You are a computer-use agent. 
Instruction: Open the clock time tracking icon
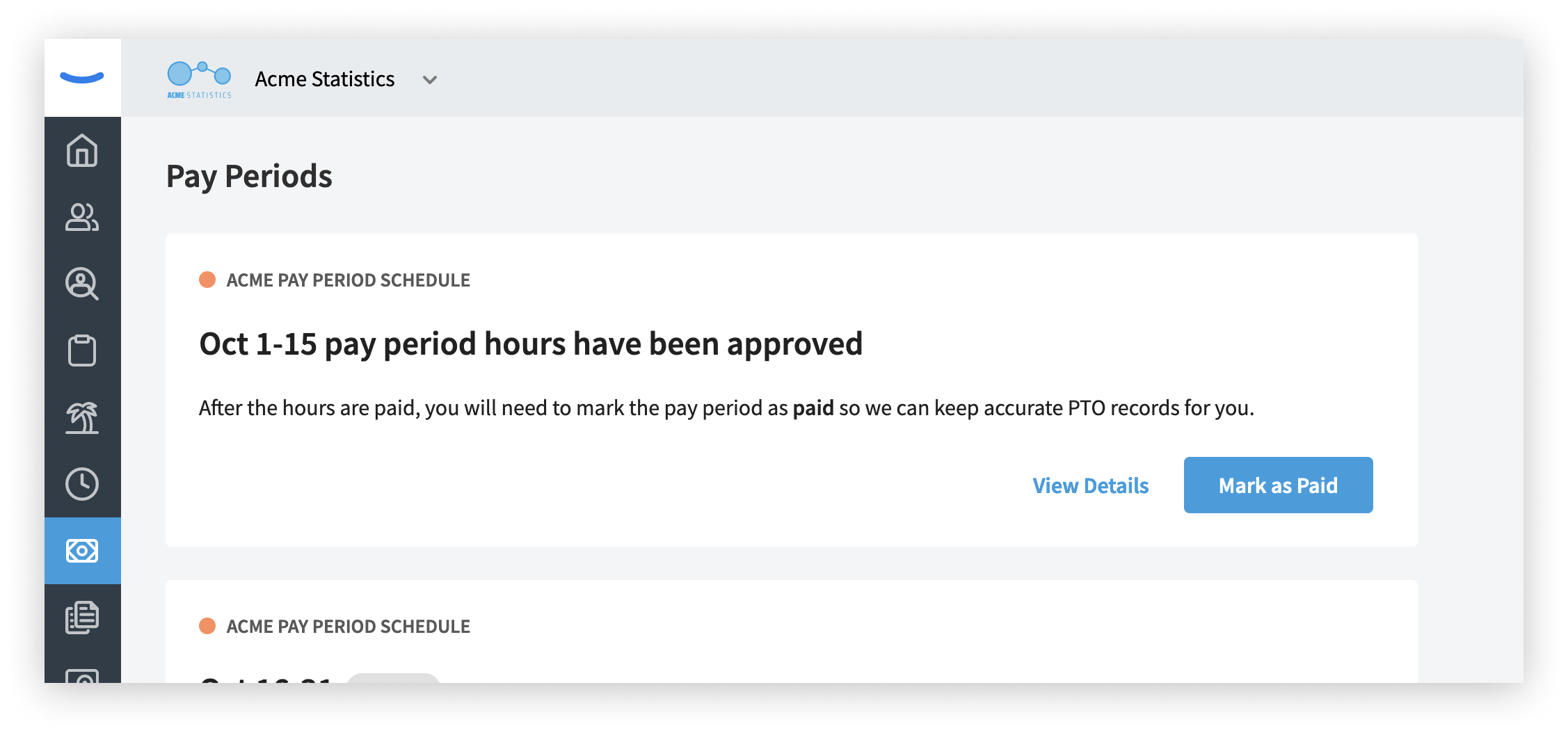point(82,484)
